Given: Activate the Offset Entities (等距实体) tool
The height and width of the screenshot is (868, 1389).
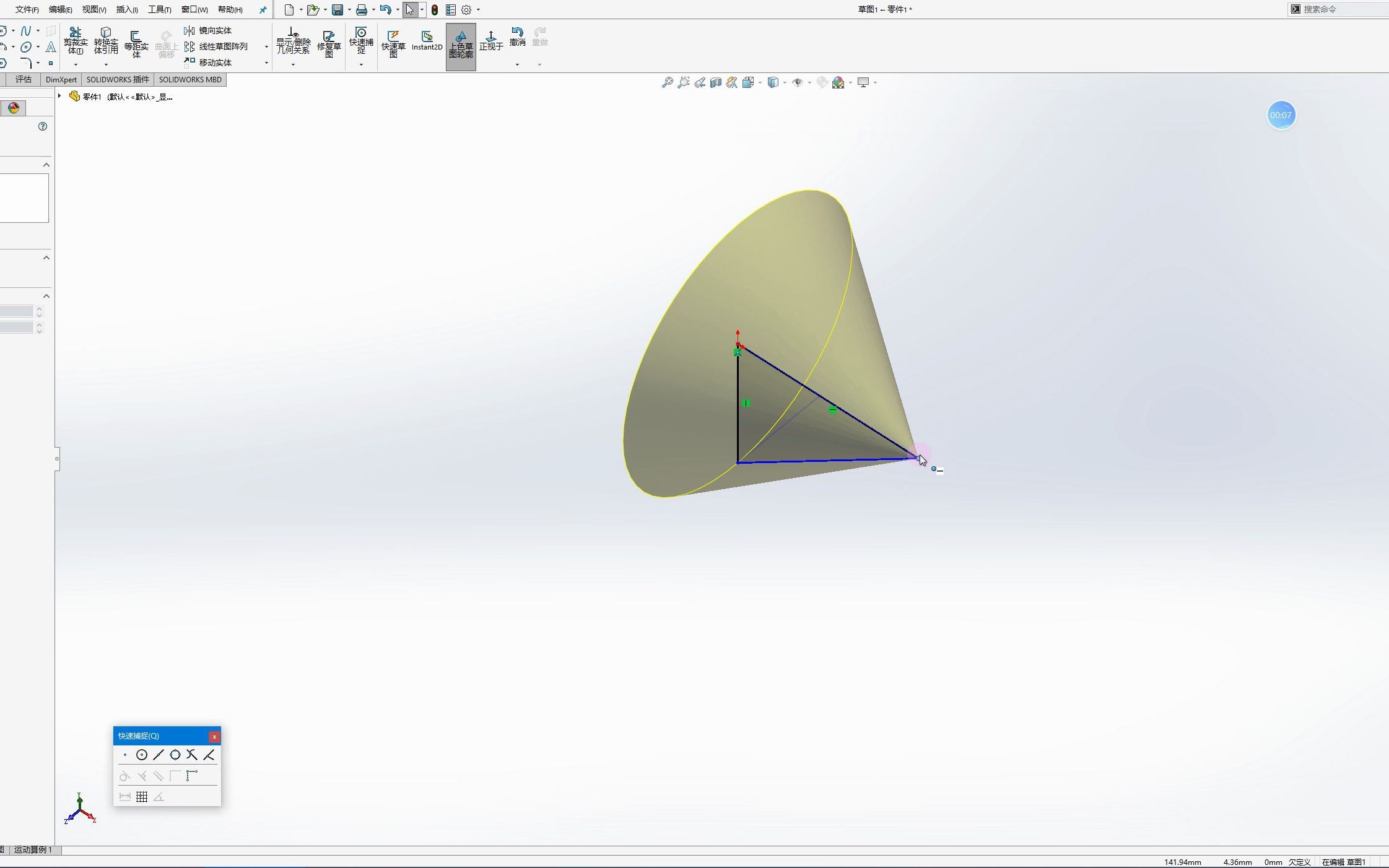Looking at the screenshot, I should point(137,42).
